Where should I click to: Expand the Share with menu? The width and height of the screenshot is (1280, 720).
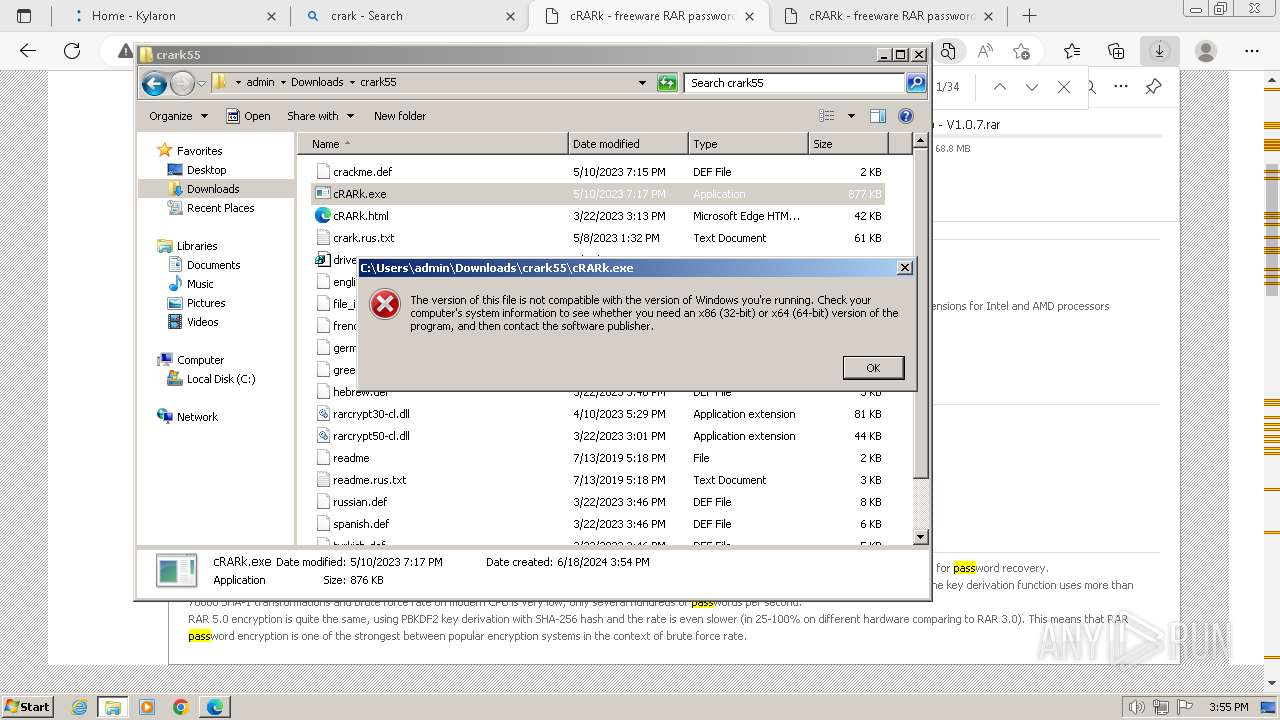[320, 116]
